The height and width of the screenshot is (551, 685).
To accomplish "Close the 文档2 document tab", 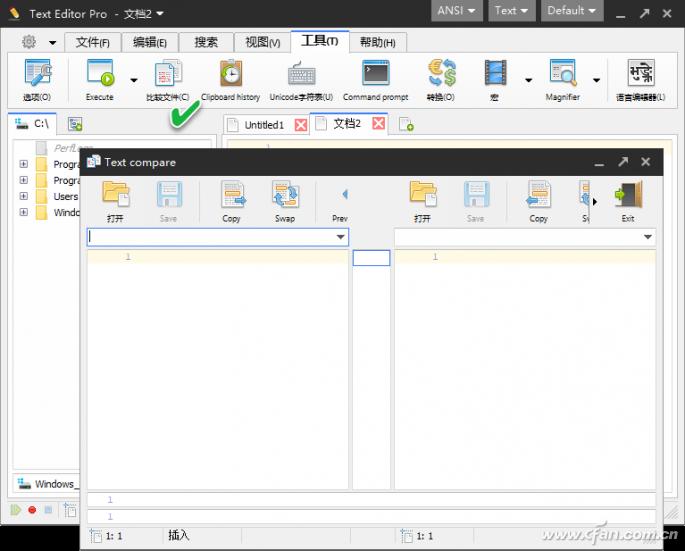I will [x=379, y=124].
